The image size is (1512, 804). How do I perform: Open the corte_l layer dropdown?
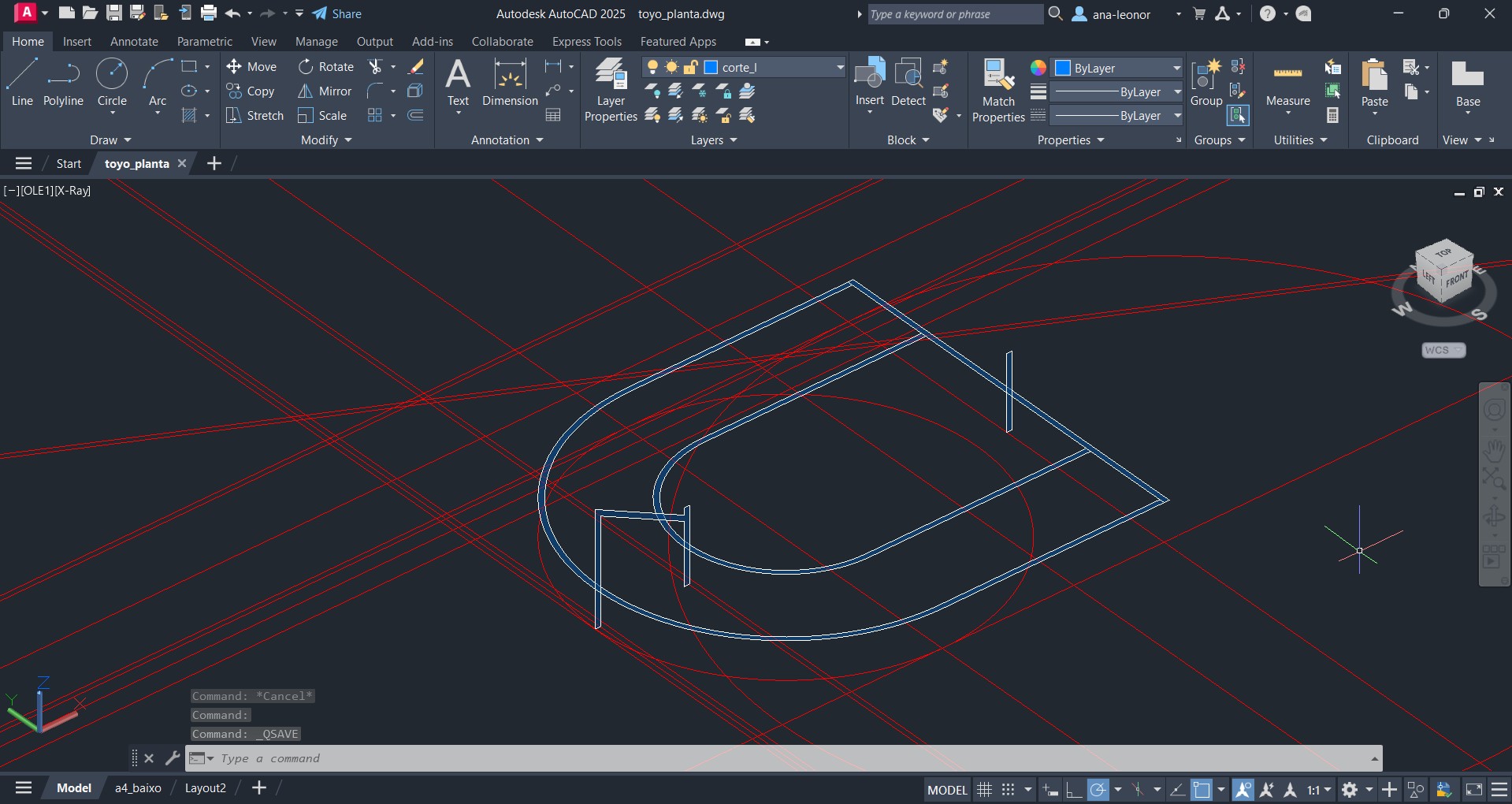click(839, 68)
